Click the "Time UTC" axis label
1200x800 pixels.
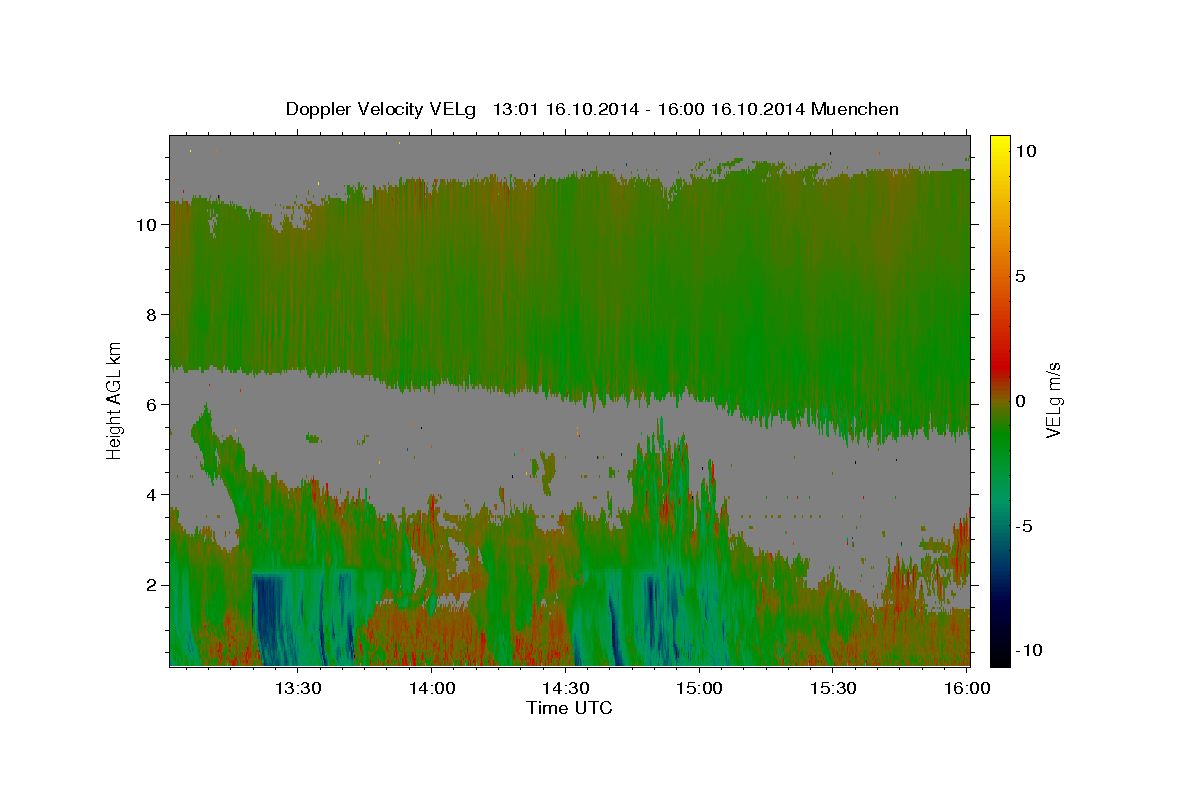tap(569, 708)
